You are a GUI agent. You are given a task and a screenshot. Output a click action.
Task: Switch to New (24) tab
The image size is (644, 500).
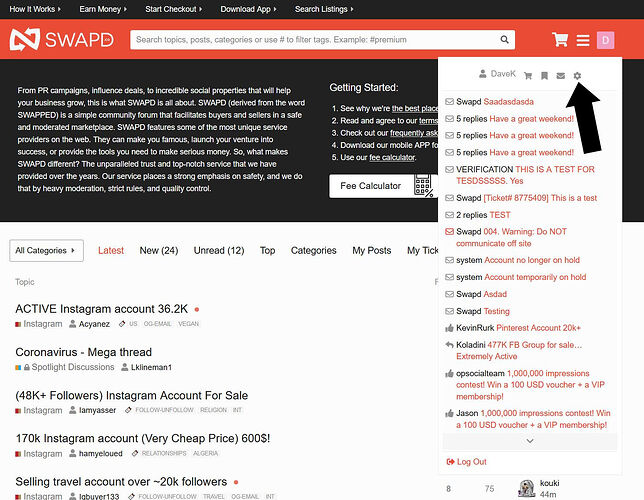click(159, 251)
